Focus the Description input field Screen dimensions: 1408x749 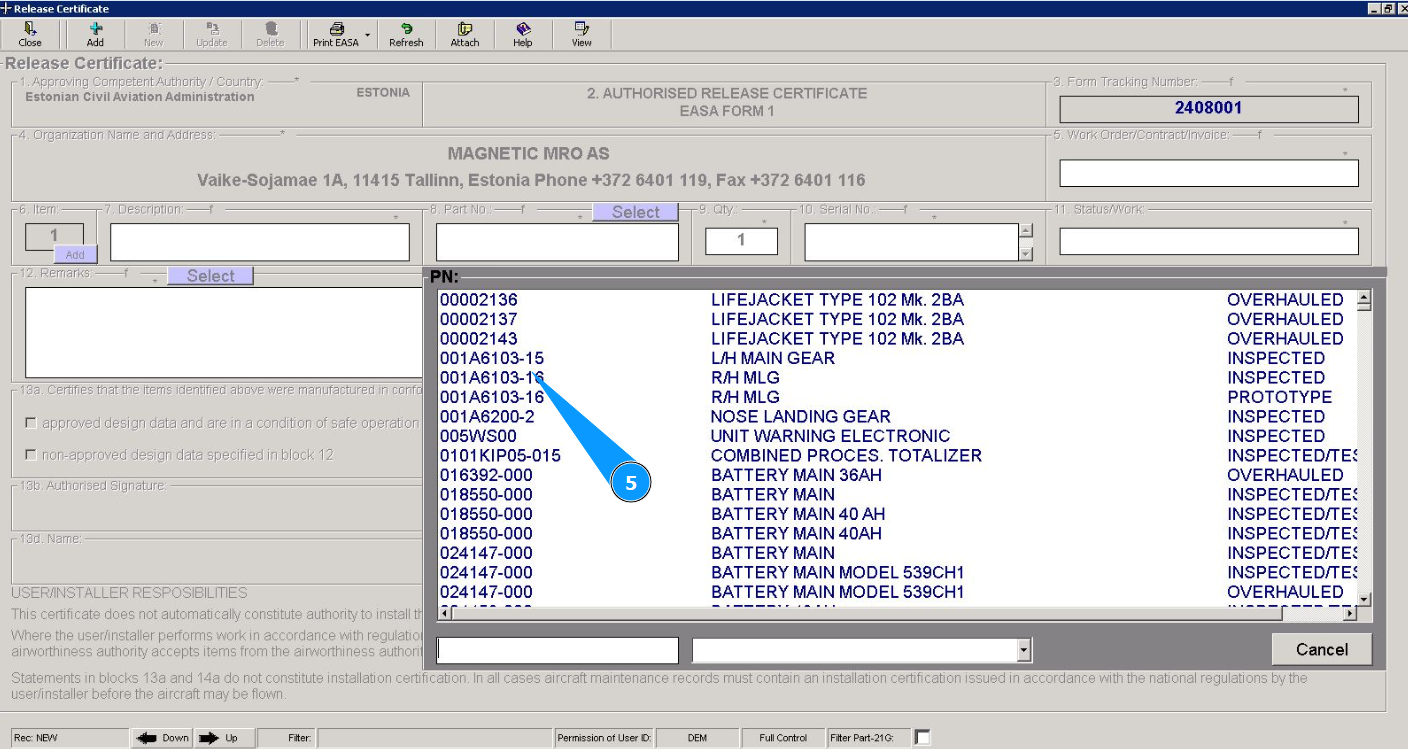[x=260, y=242]
